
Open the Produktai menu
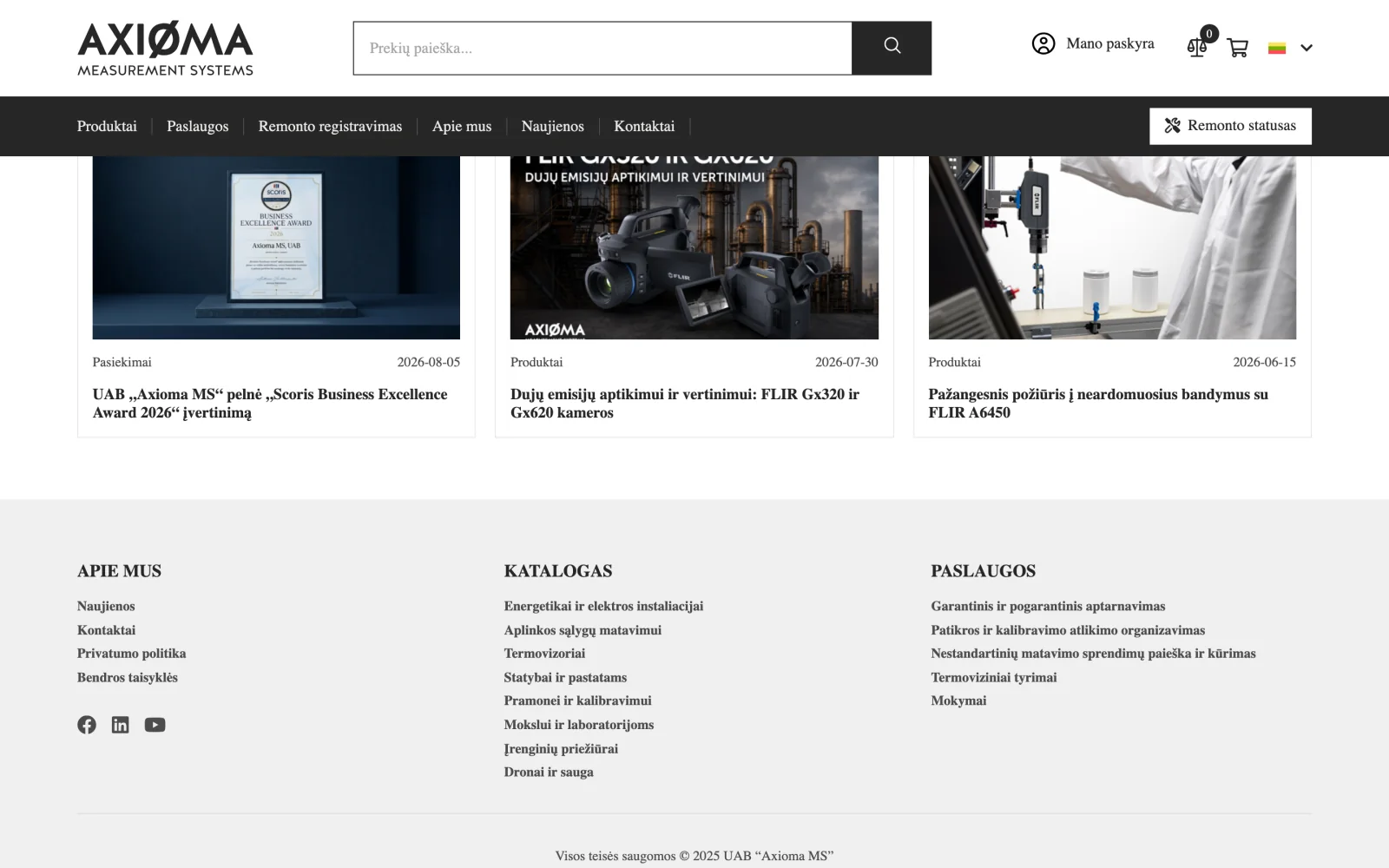(x=107, y=126)
